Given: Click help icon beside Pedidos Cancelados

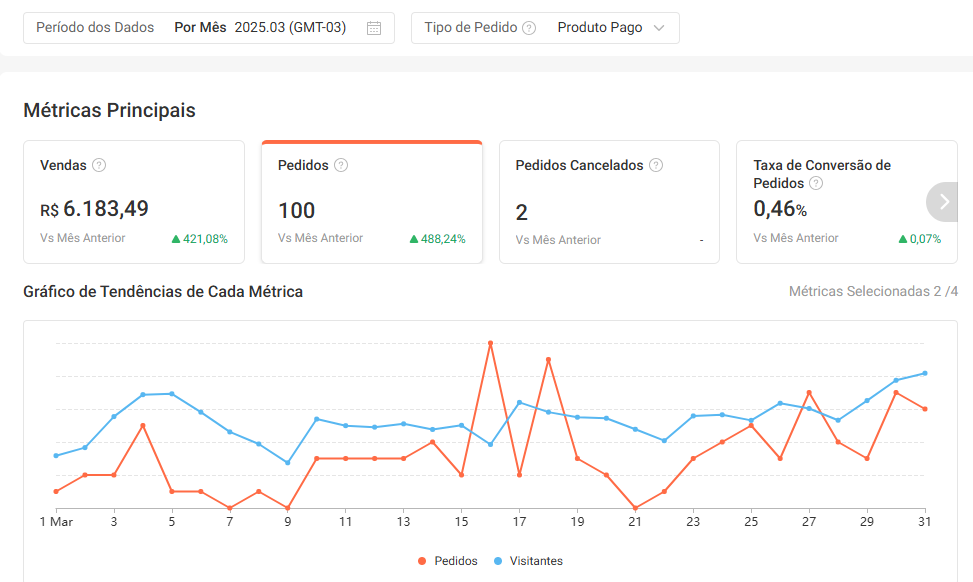Looking at the screenshot, I should point(656,165).
